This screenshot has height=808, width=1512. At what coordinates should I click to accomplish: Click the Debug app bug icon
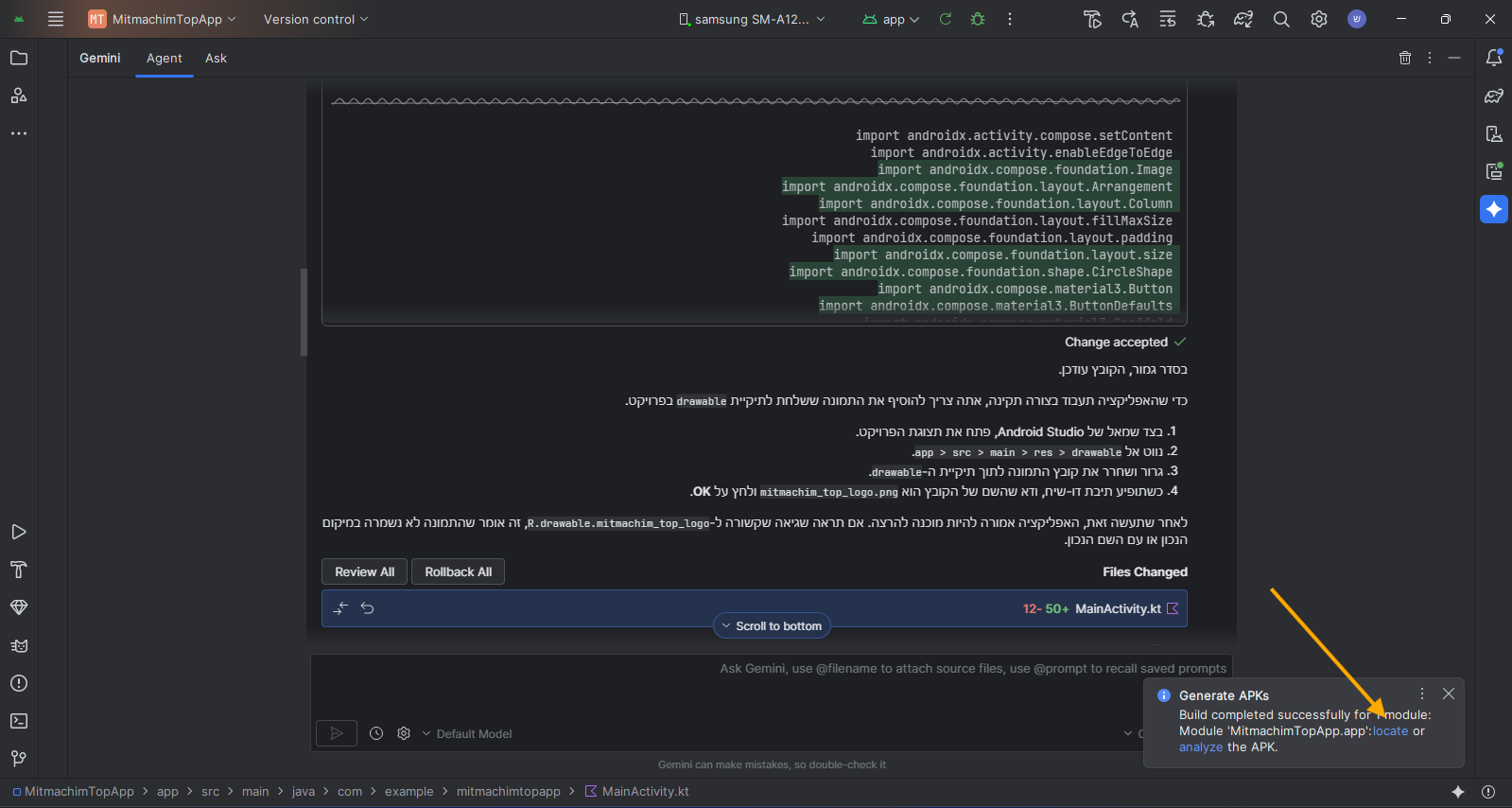[978, 19]
